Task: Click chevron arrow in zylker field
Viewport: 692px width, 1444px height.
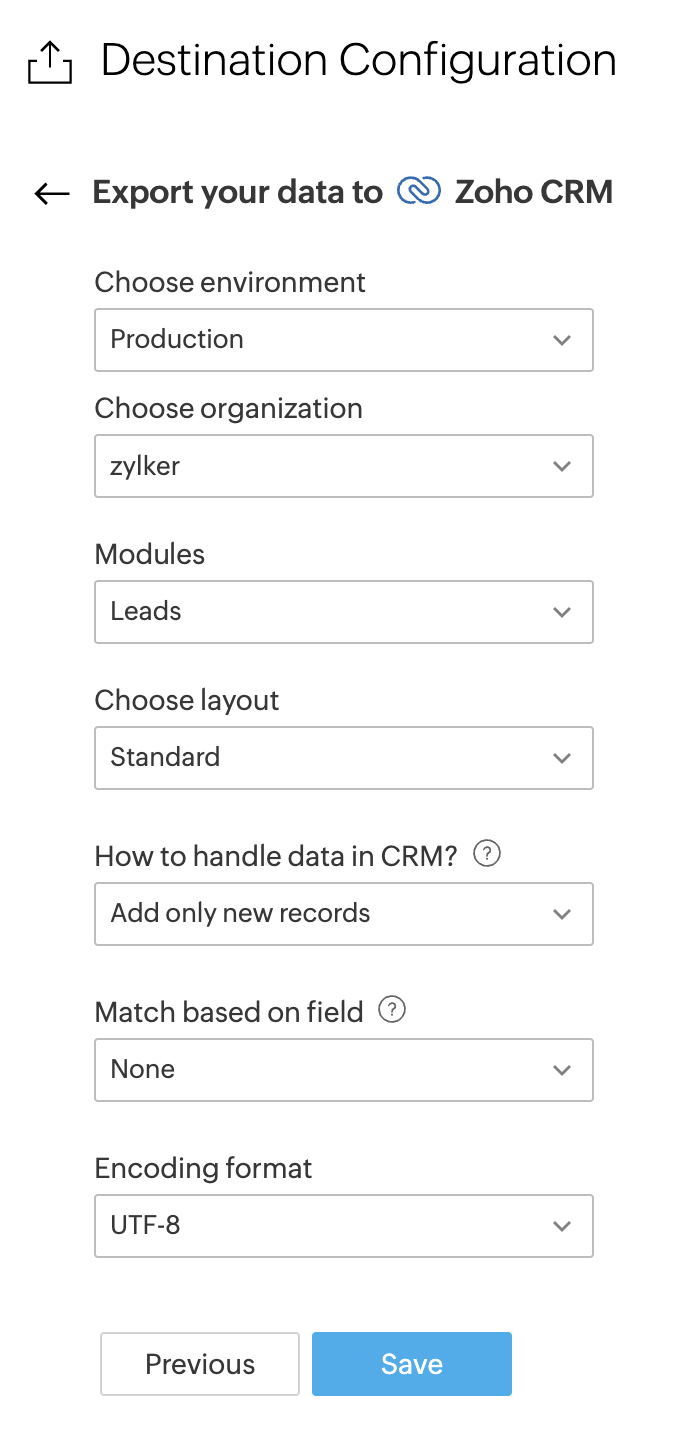Action: pos(562,467)
